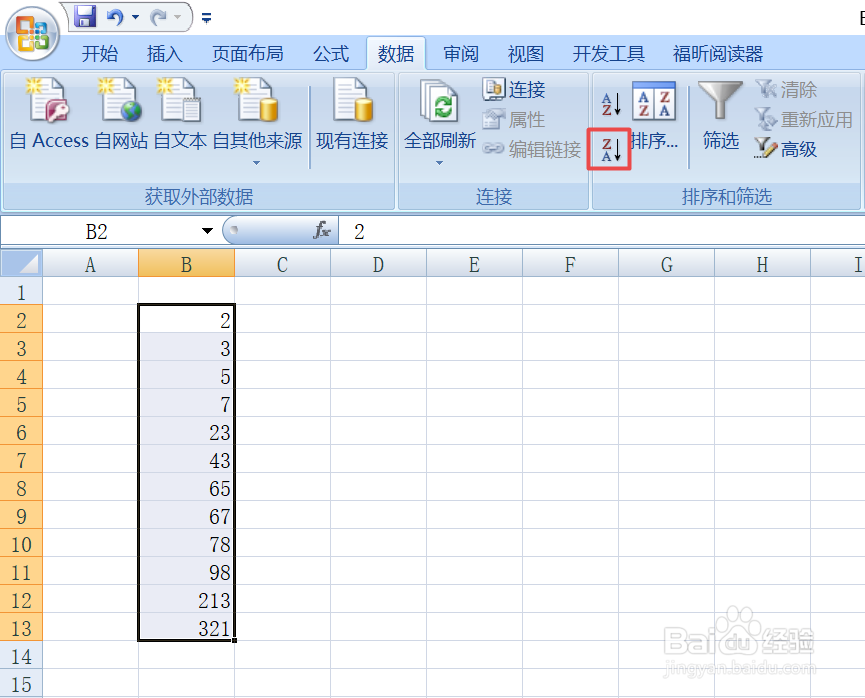Switch to the 开始 tab

(100, 54)
